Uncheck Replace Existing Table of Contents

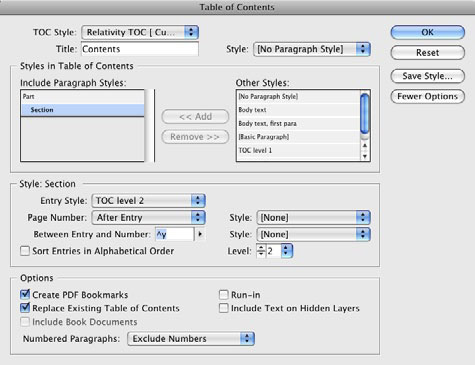pyautogui.click(x=25, y=308)
